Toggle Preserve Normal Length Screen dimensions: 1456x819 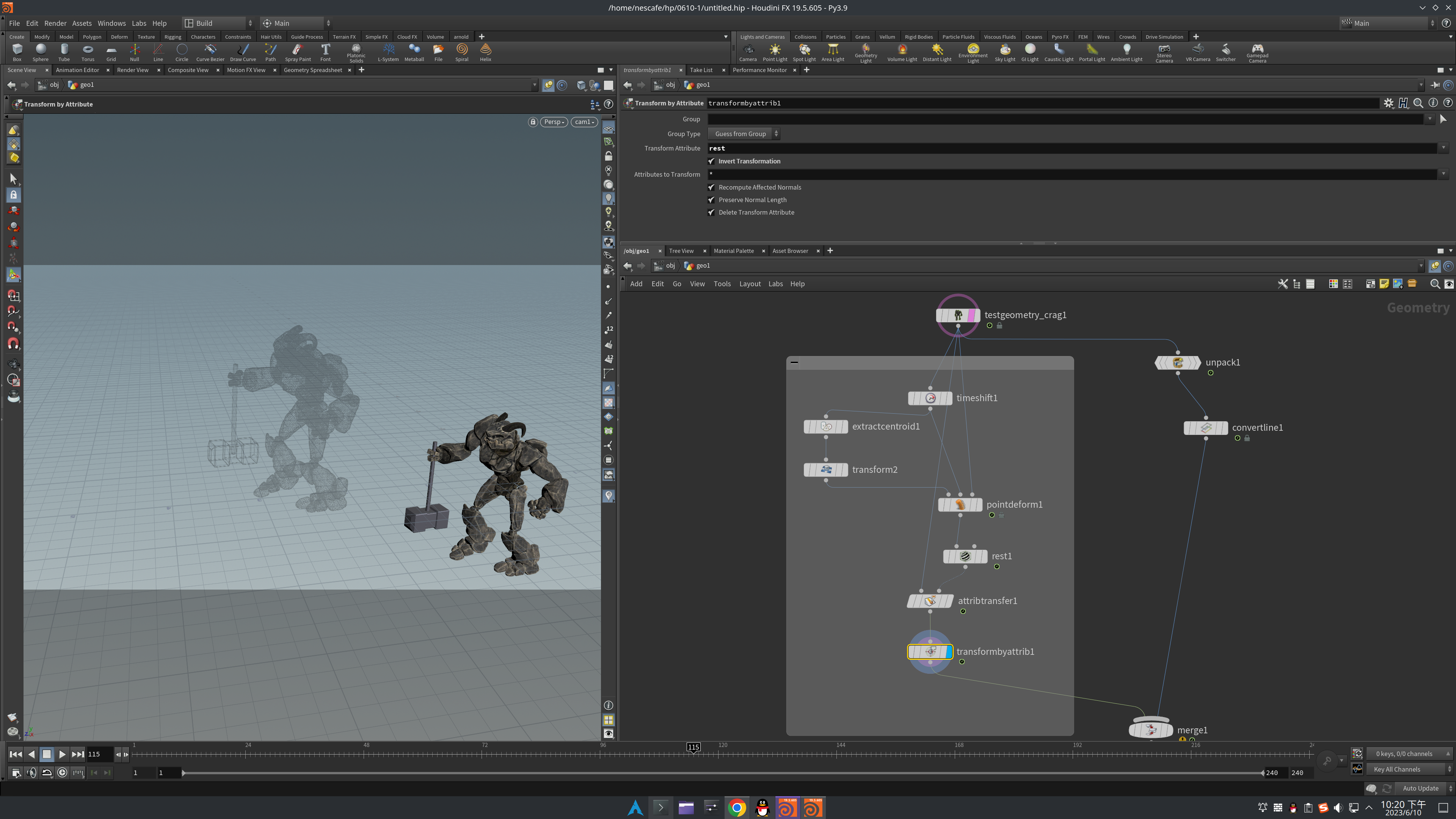click(712, 199)
